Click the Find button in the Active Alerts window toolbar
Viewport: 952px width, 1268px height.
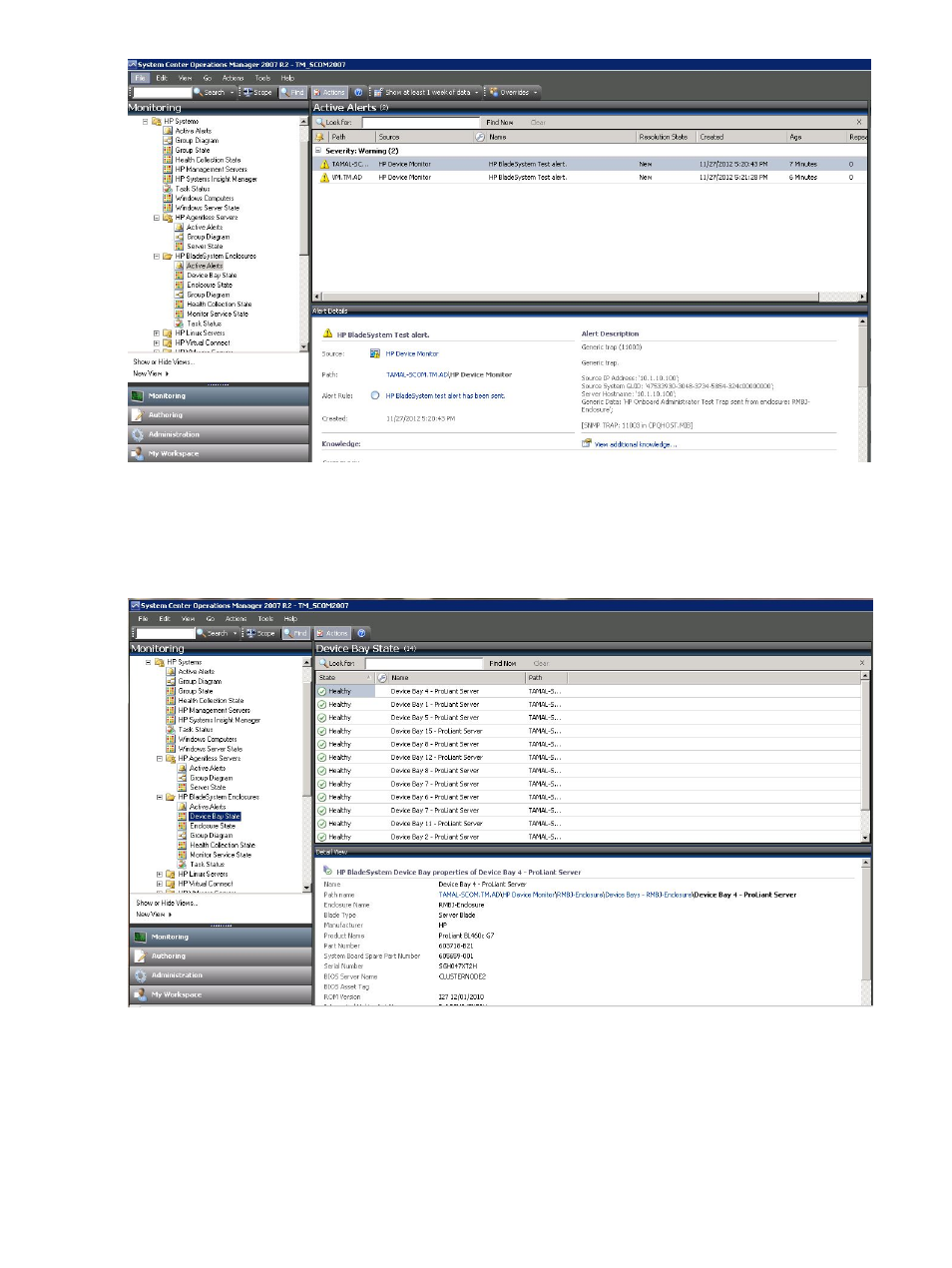(x=293, y=92)
